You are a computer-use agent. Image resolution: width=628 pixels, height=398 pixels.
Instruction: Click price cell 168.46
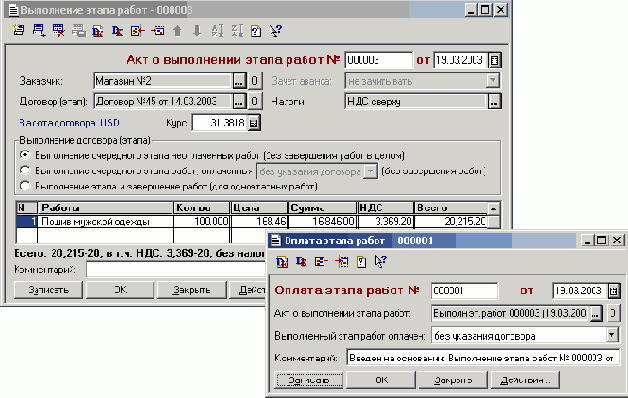click(x=259, y=221)
